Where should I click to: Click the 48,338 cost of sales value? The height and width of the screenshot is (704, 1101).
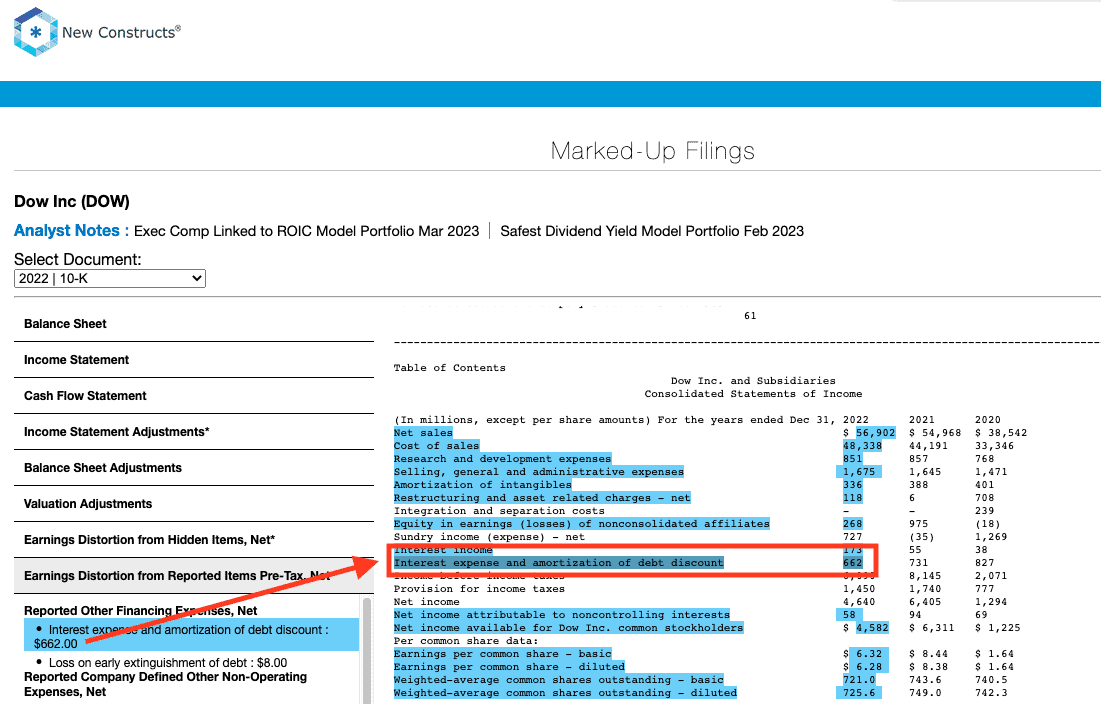[x=862, y=446]
